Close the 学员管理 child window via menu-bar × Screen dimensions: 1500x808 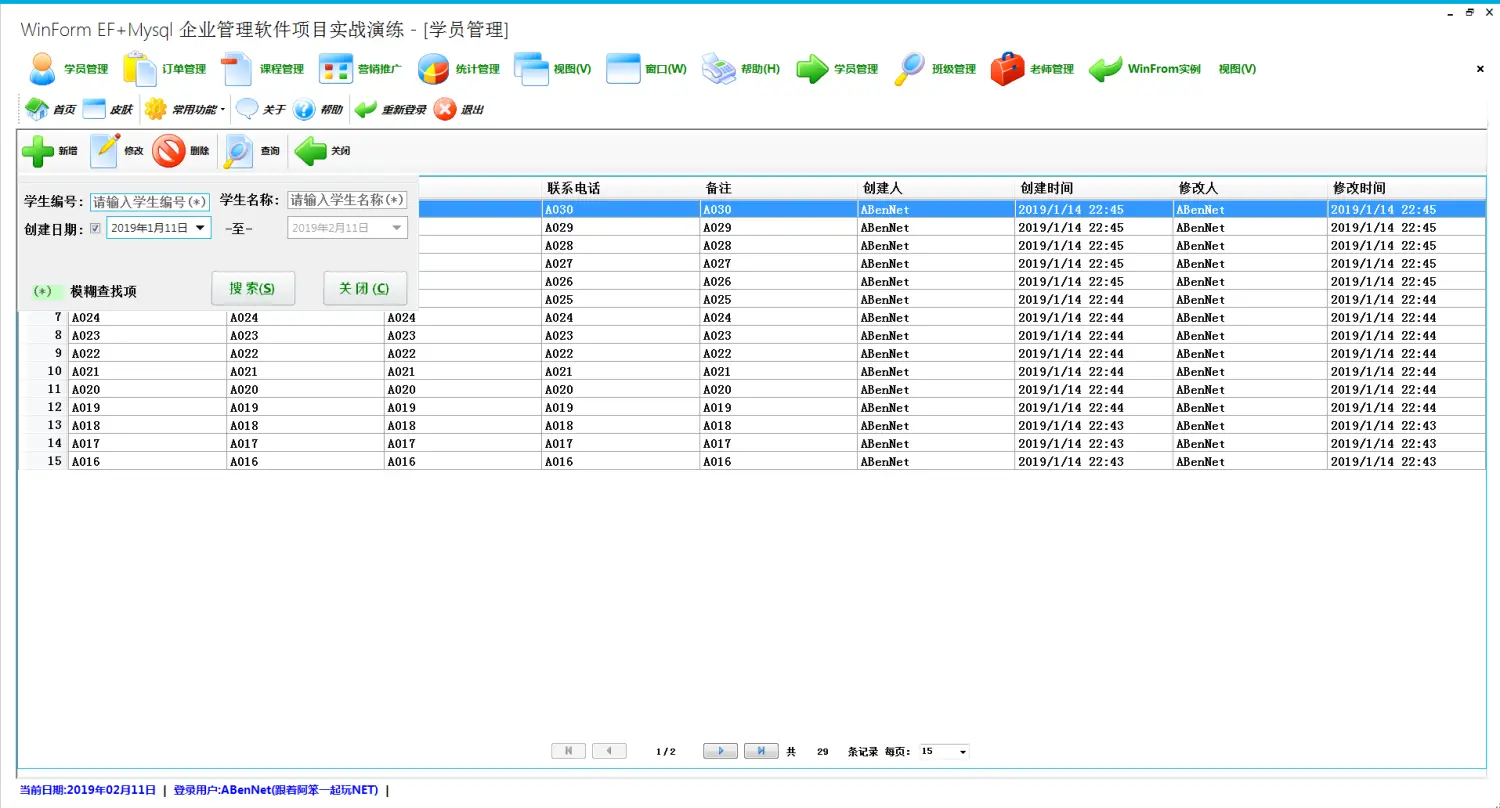click(1480, 69)
